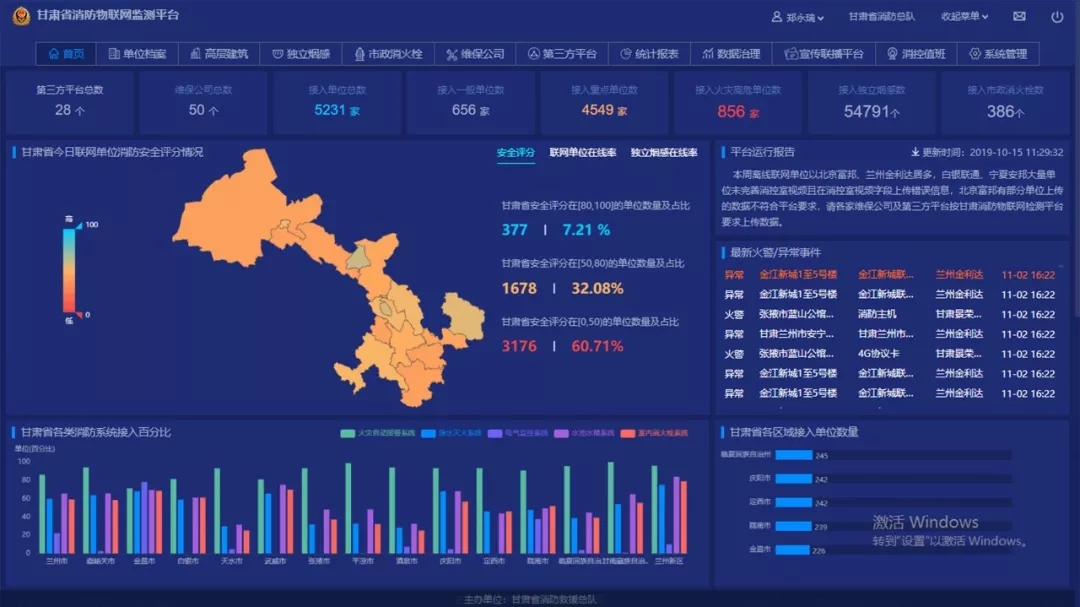
Task: Click the 金昌市 bar showing 226
Action: pyautogui.click(x=792, y=550)
